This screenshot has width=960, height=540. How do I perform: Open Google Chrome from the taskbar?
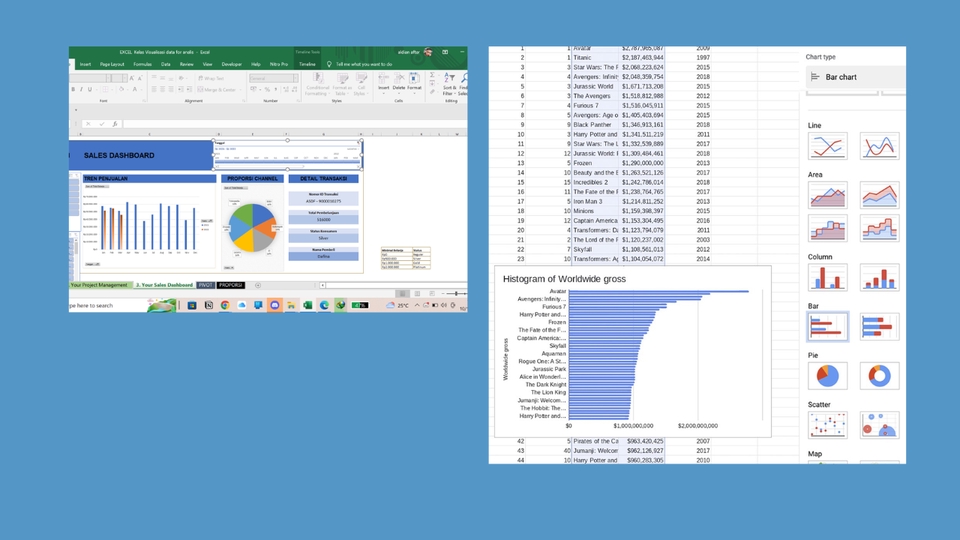[225, 305]
